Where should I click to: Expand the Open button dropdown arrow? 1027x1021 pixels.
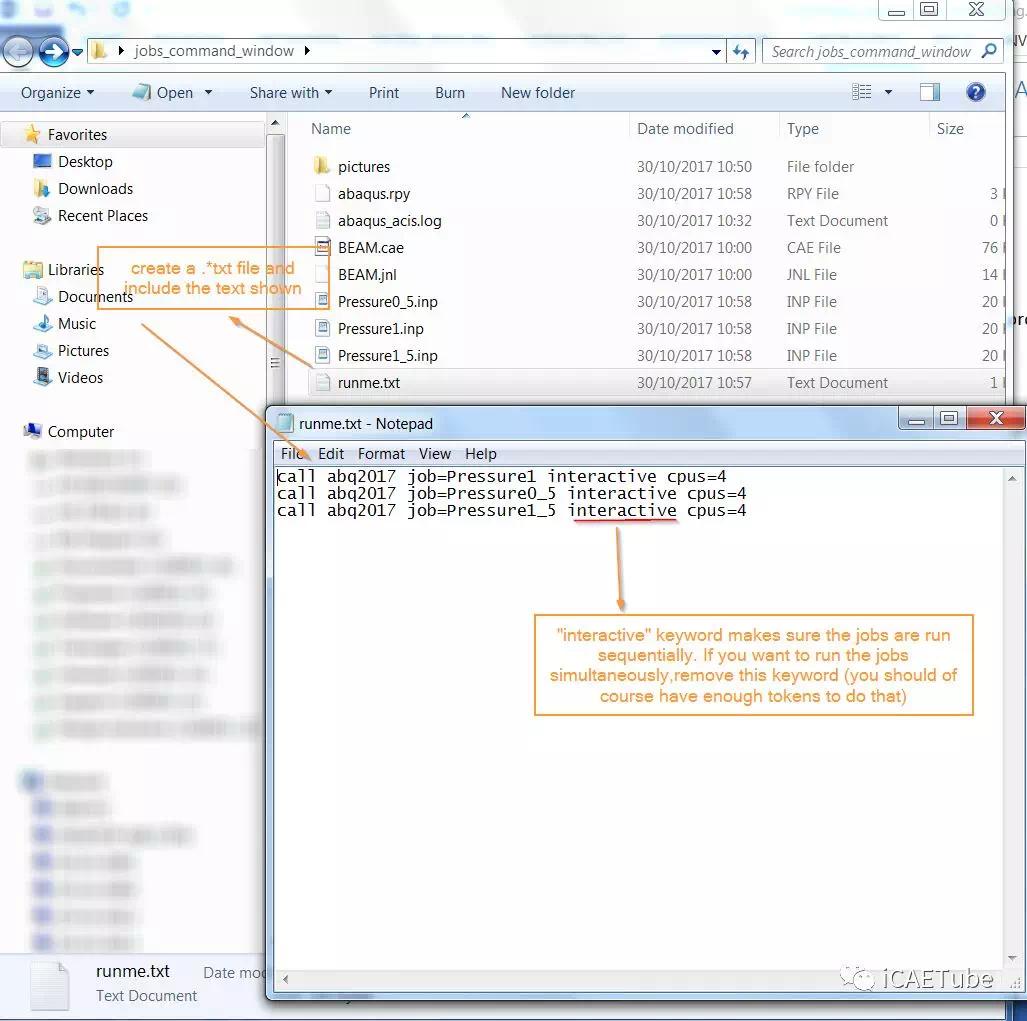pyautogui.click(x=208, y=93)
